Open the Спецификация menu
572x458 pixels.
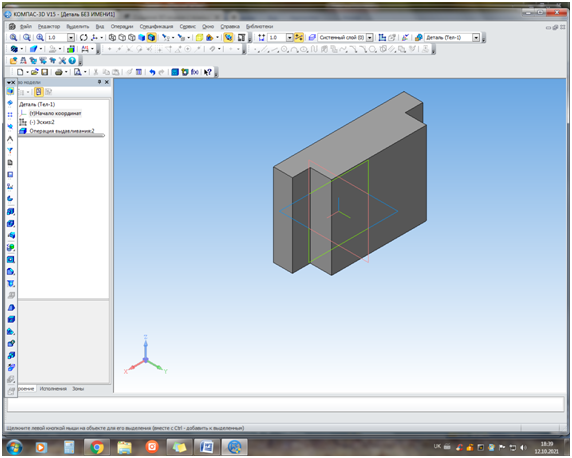[x=156, y=26]
